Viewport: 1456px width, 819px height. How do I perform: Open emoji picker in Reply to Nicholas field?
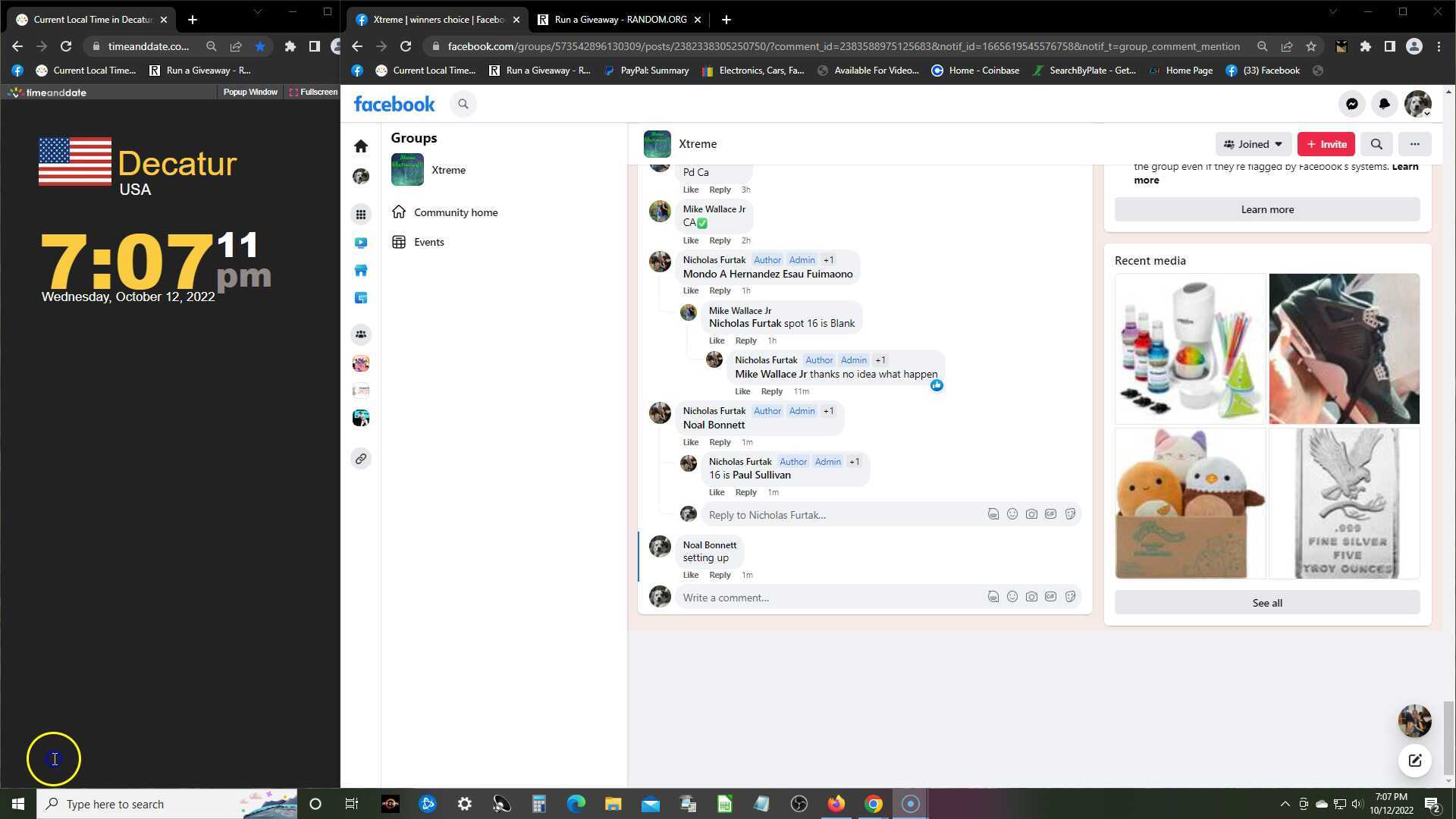[x=1012, y=514]
